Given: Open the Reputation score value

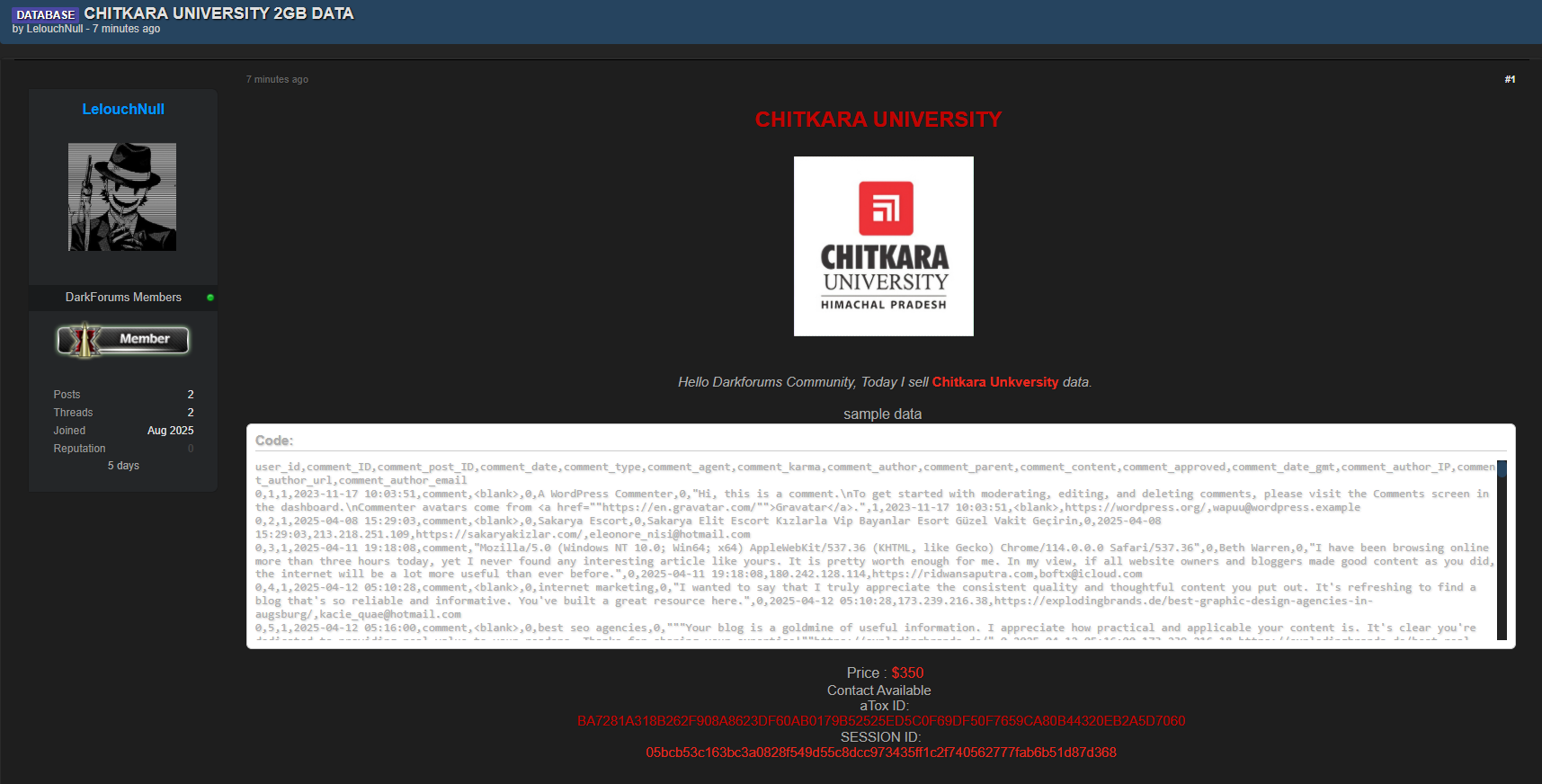Looking at the screenshot, I should pos(190,449).
